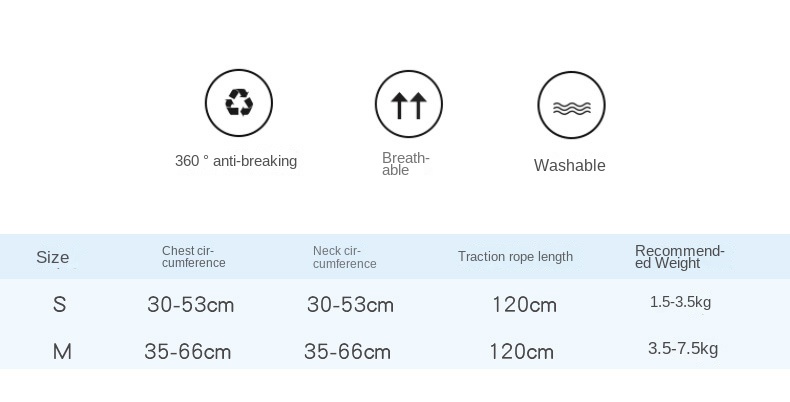Click the "Breathable" label text
Screen dimensions: 790x402
click(405, 164)
